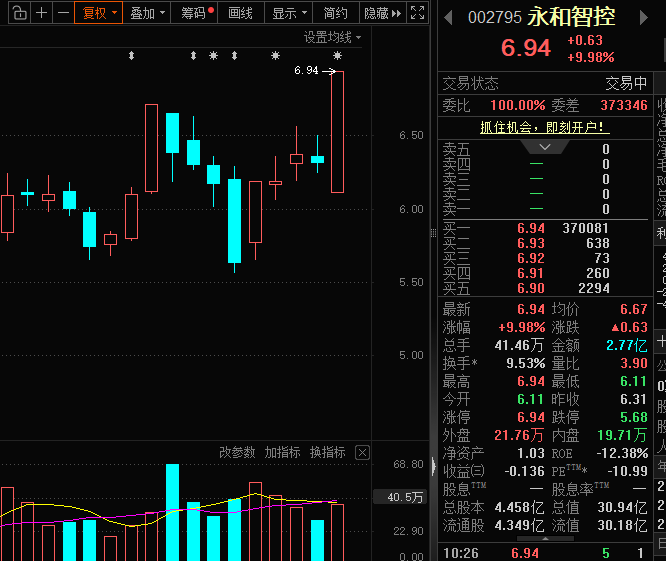Image resolution: width=666 pixels, height=561 pixels.
Task: Click the 隐藏 hide panel toggle
Action: (381, 13)
